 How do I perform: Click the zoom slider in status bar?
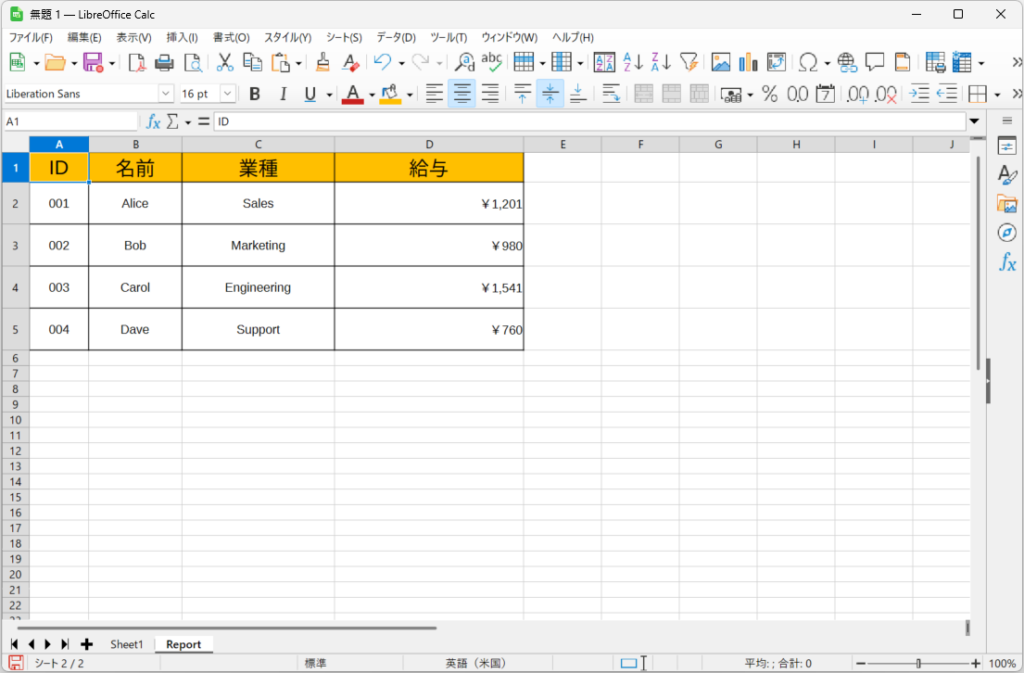tap(918, 663)
